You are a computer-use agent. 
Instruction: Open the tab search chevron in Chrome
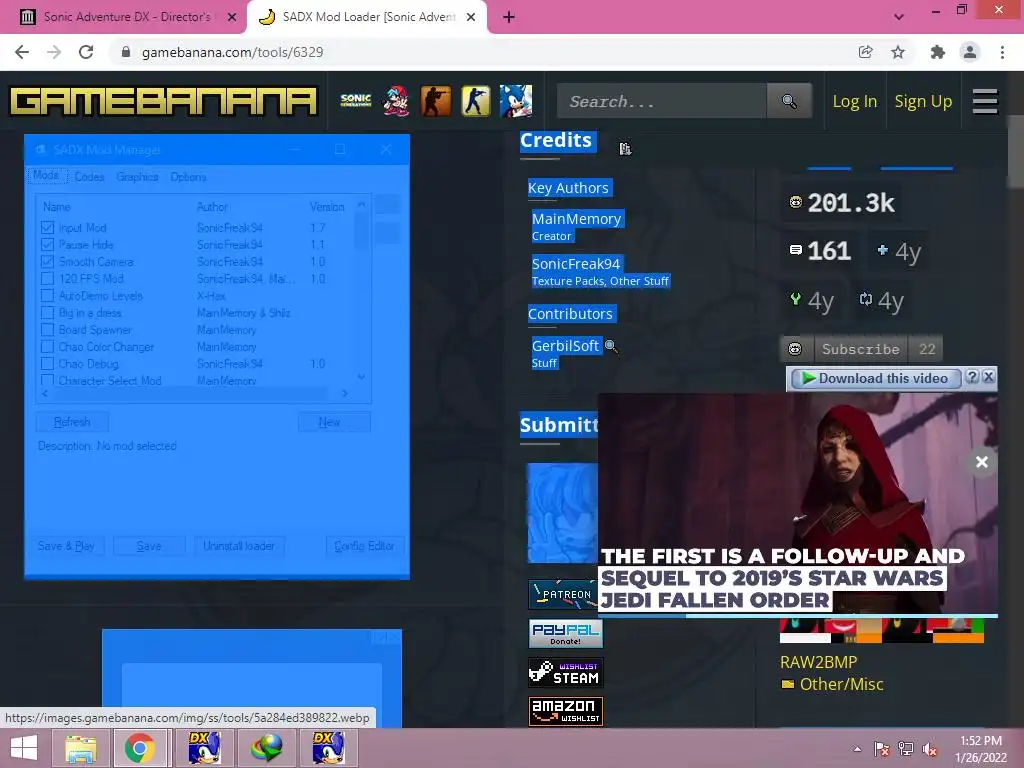[899, 17]
